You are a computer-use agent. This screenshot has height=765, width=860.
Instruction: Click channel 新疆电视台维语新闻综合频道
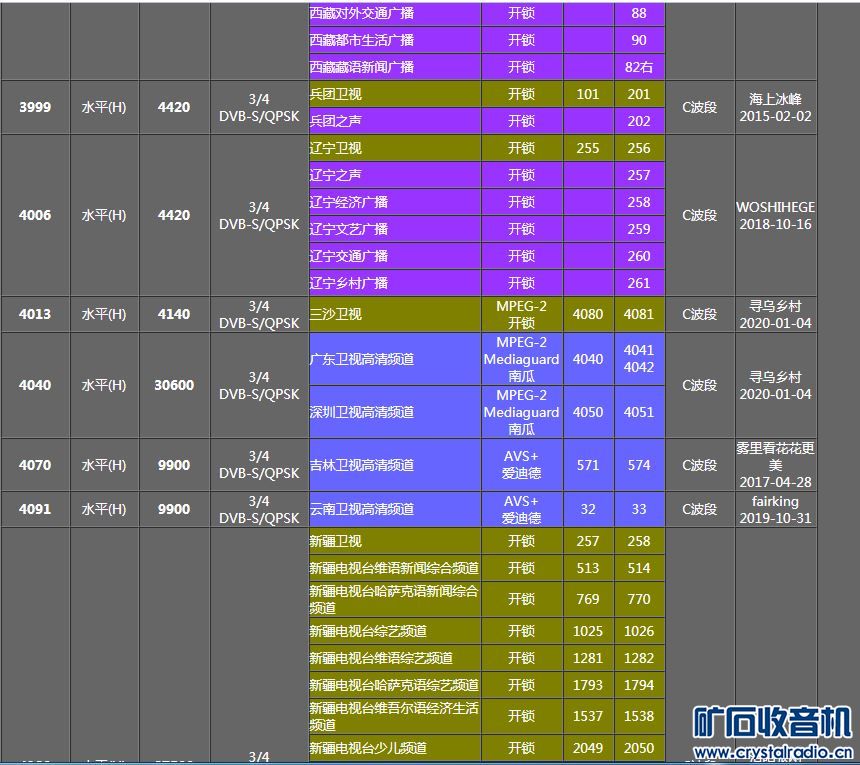click(x=395, y=568)
